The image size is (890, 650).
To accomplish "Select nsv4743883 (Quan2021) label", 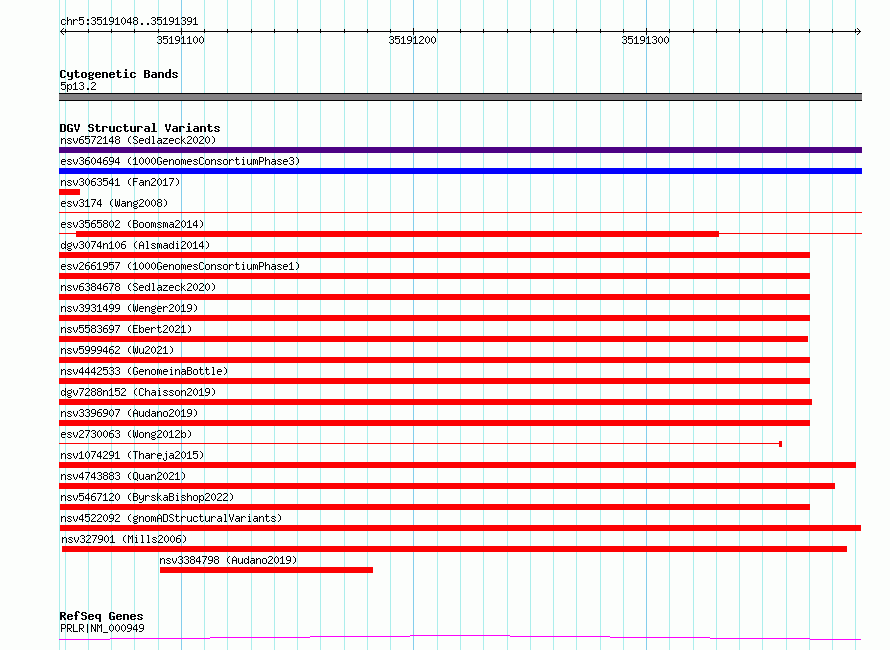I will 123,476.
